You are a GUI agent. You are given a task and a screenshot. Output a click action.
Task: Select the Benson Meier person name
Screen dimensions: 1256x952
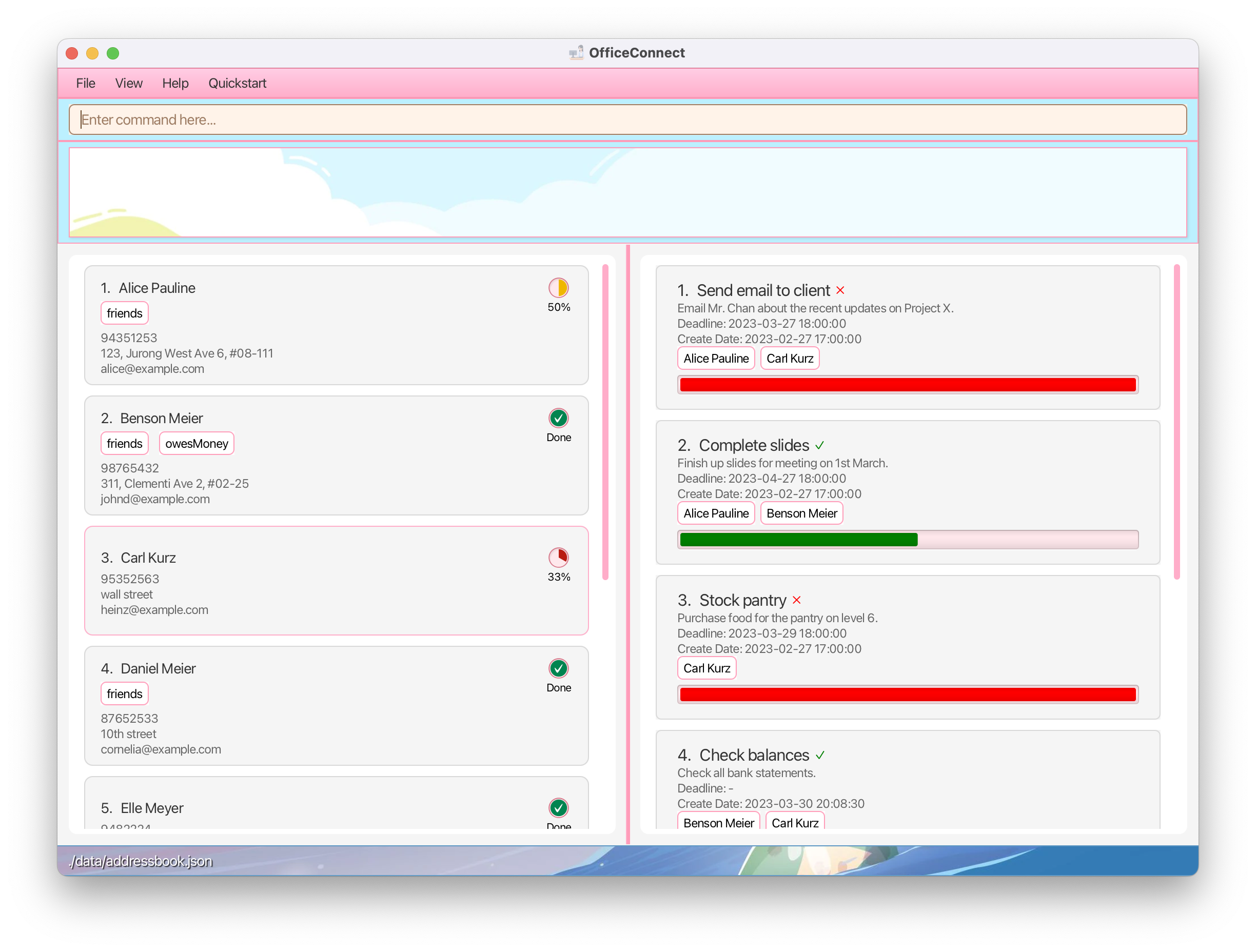161,419
